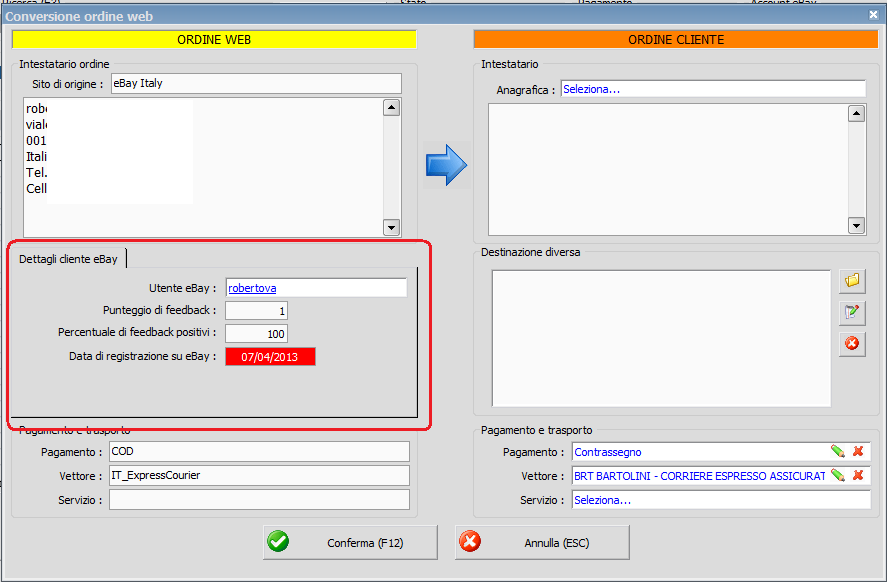Click the Data di registrazione su eBay label
Image resolution: width=887 pixels, height=582 pixels.
pos(143,356)
